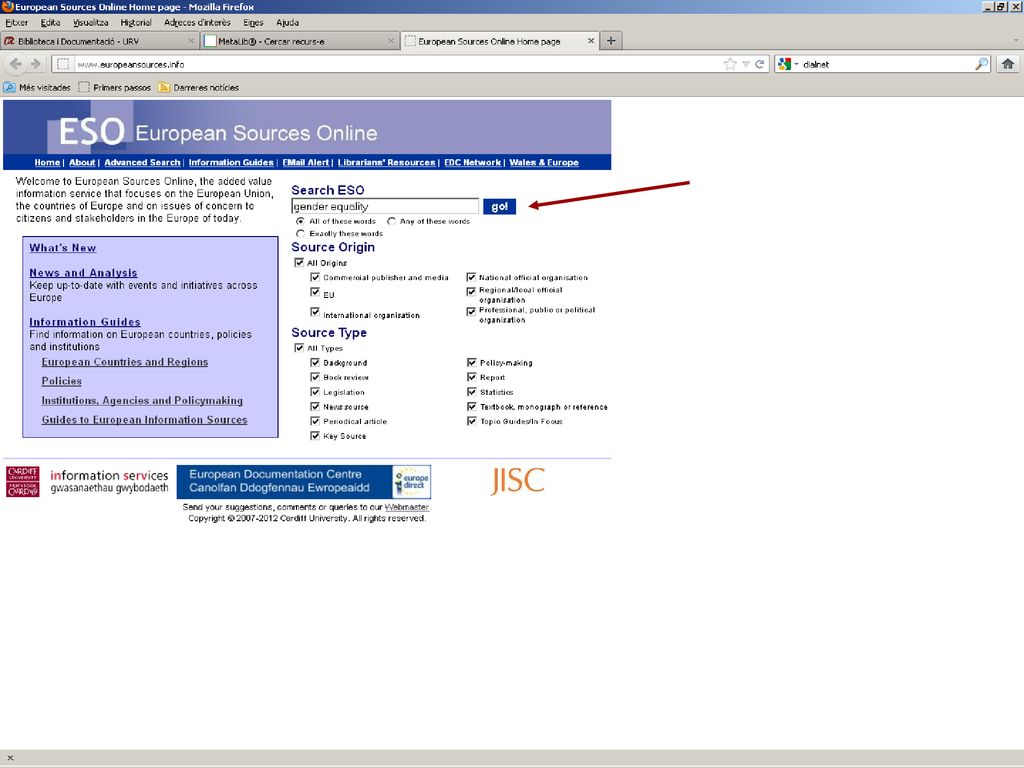Open Darreres notícies feed bookmark

tap(199, 88)
